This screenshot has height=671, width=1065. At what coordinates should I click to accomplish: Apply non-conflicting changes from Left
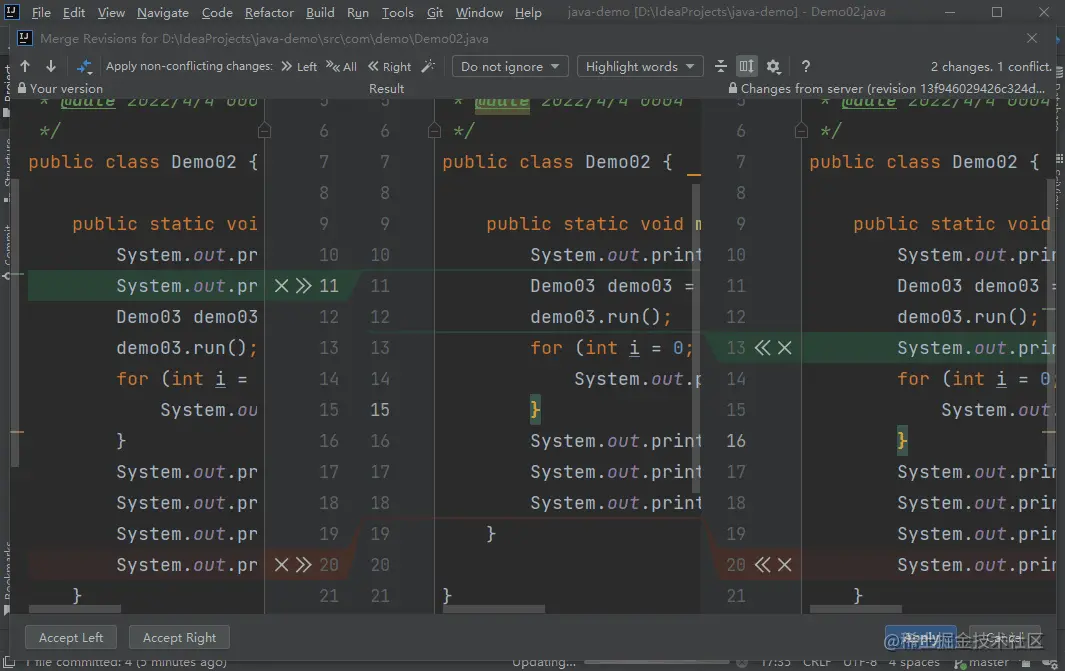tap(299, 67)
